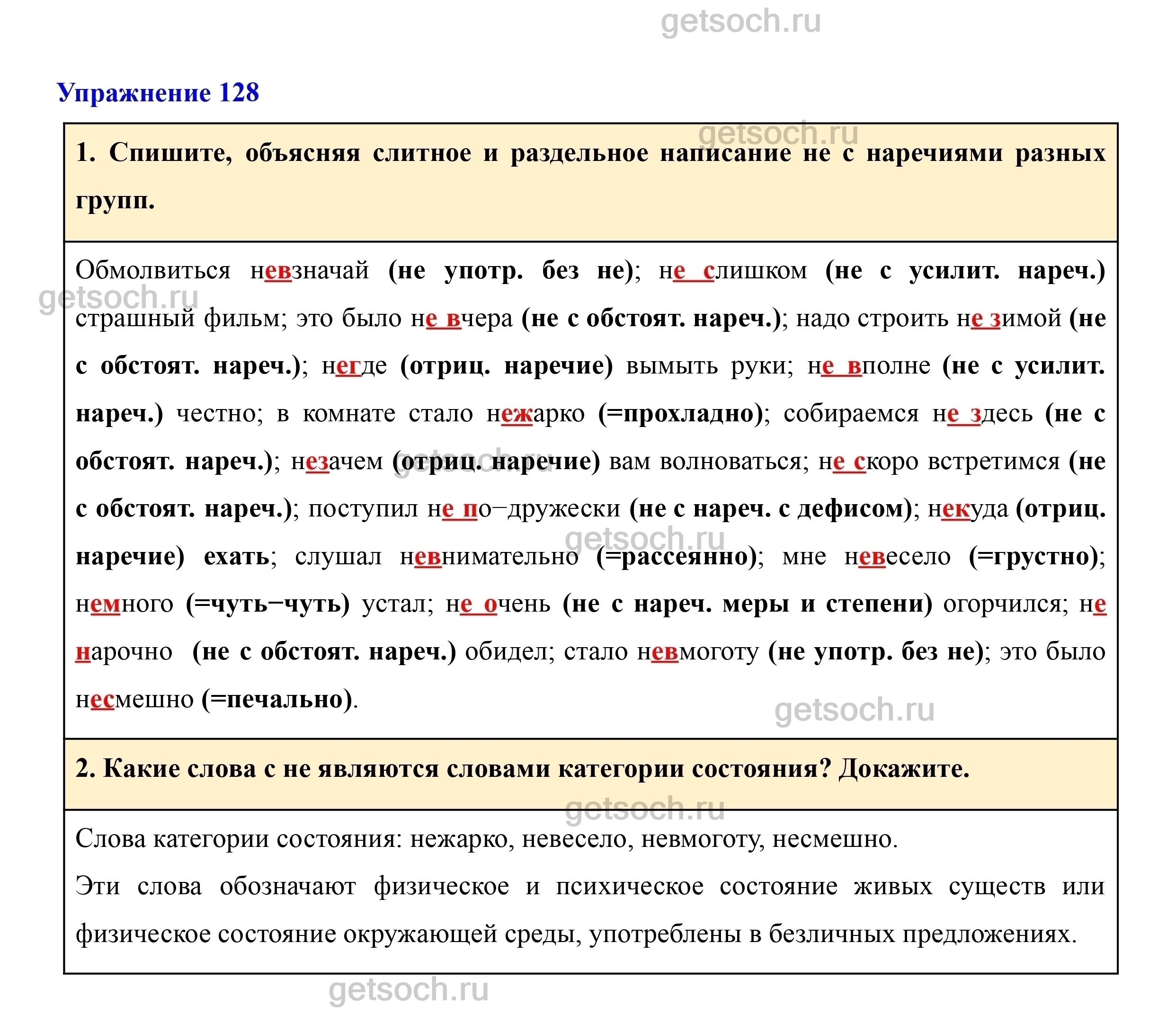Click the top getsoch.ru watermark
The image size is (1176, 1023).
pyautogui.click(x=740, y=22)
